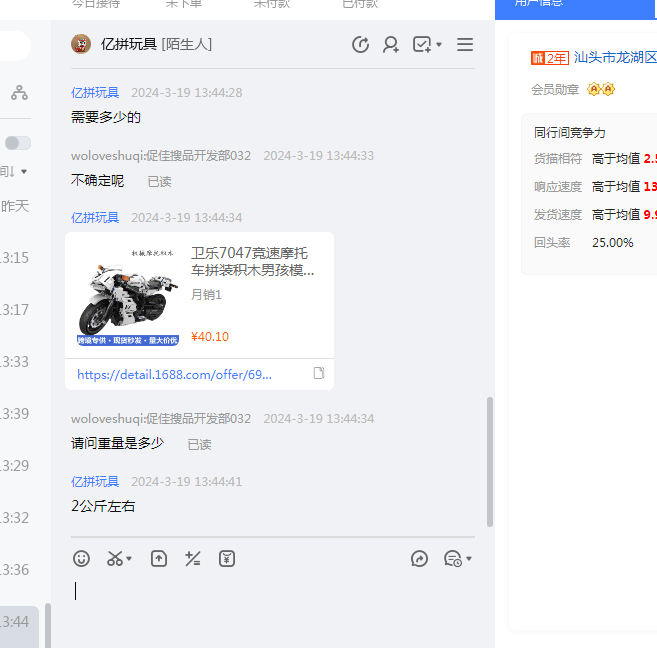The image size is (657, 648).
Task: Click the message 需要多少的
Action: tap(106, 117)
